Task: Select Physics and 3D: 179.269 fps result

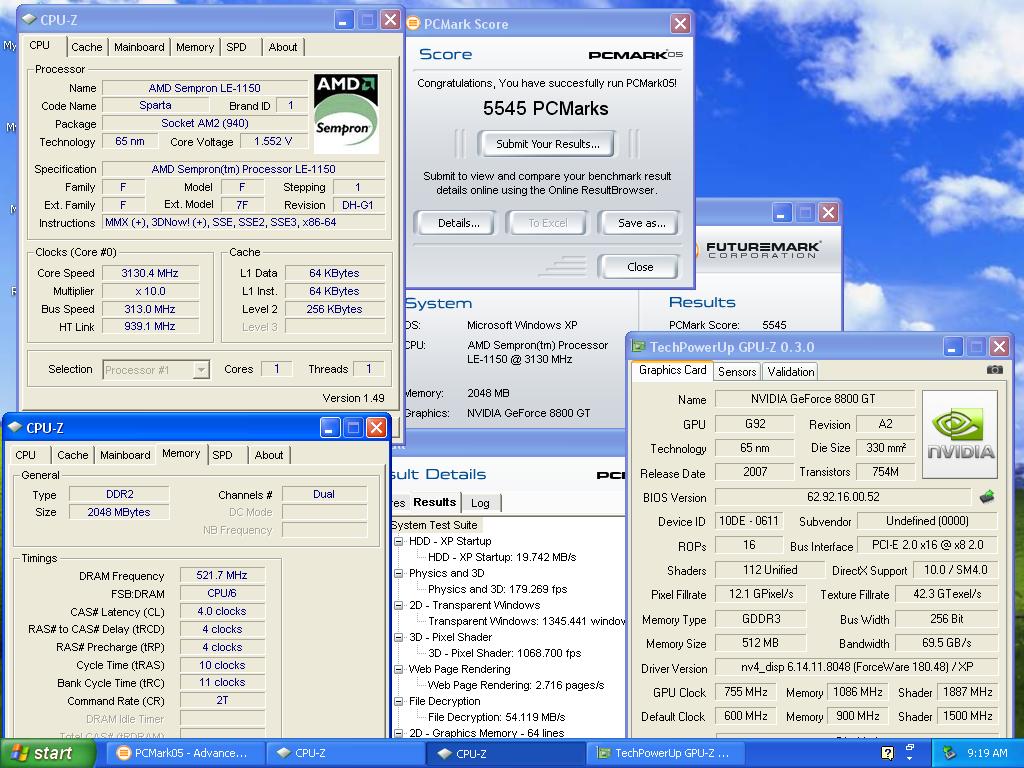Action: pyautogui.click(x=498, y=589)
